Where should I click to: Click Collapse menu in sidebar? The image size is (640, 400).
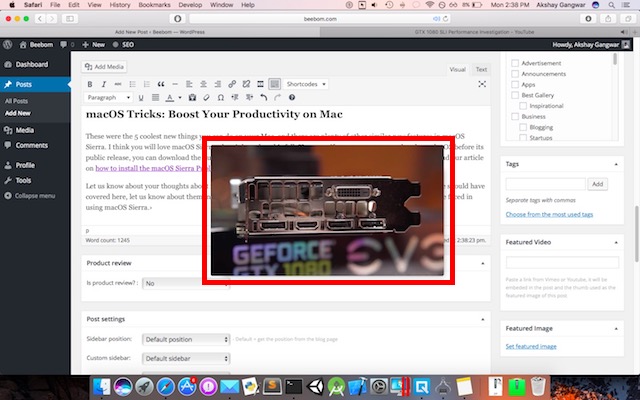30,196
